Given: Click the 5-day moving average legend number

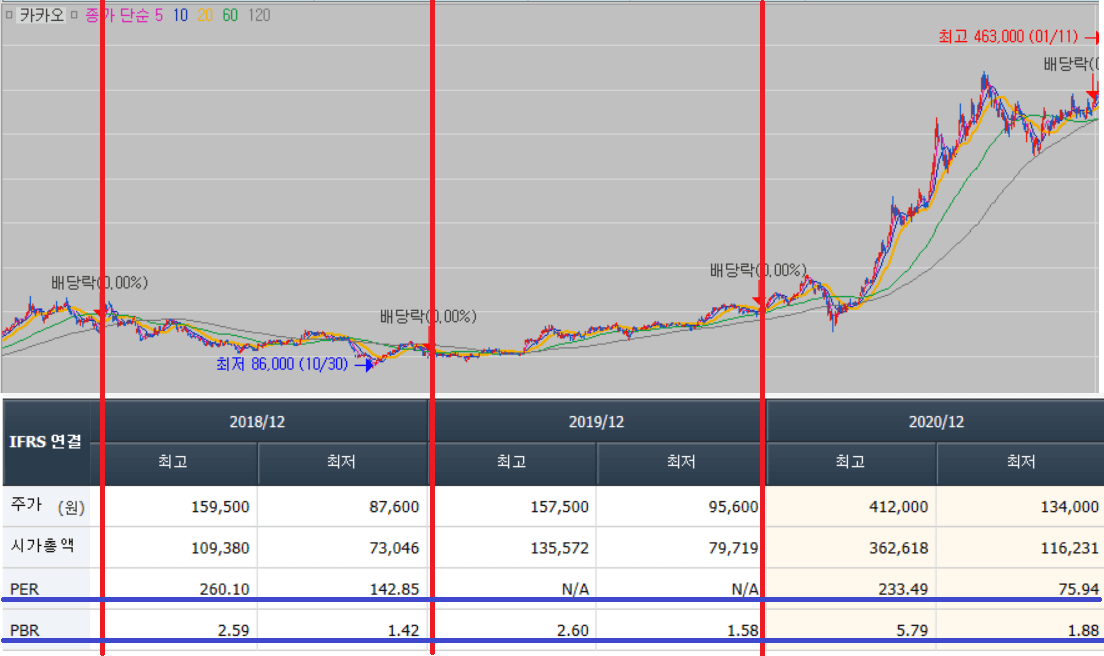Looking at the screenshot, I should 159,15.
